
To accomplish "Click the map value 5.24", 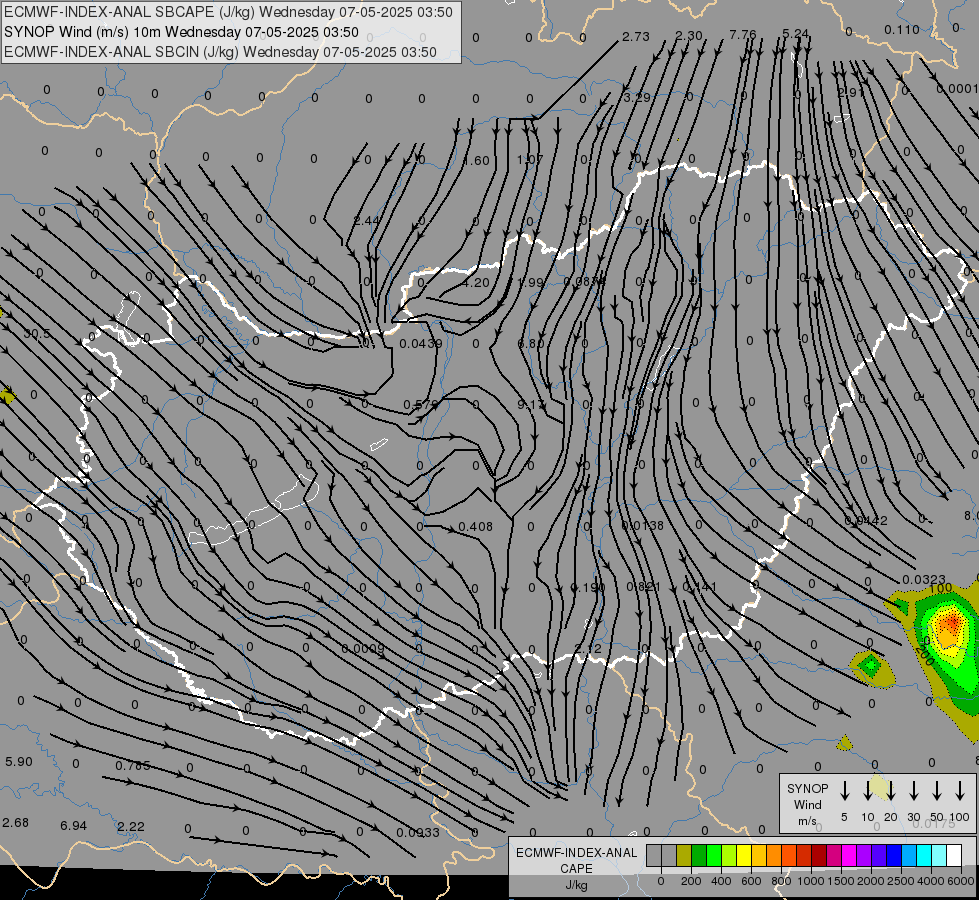I will coord(795,33).
